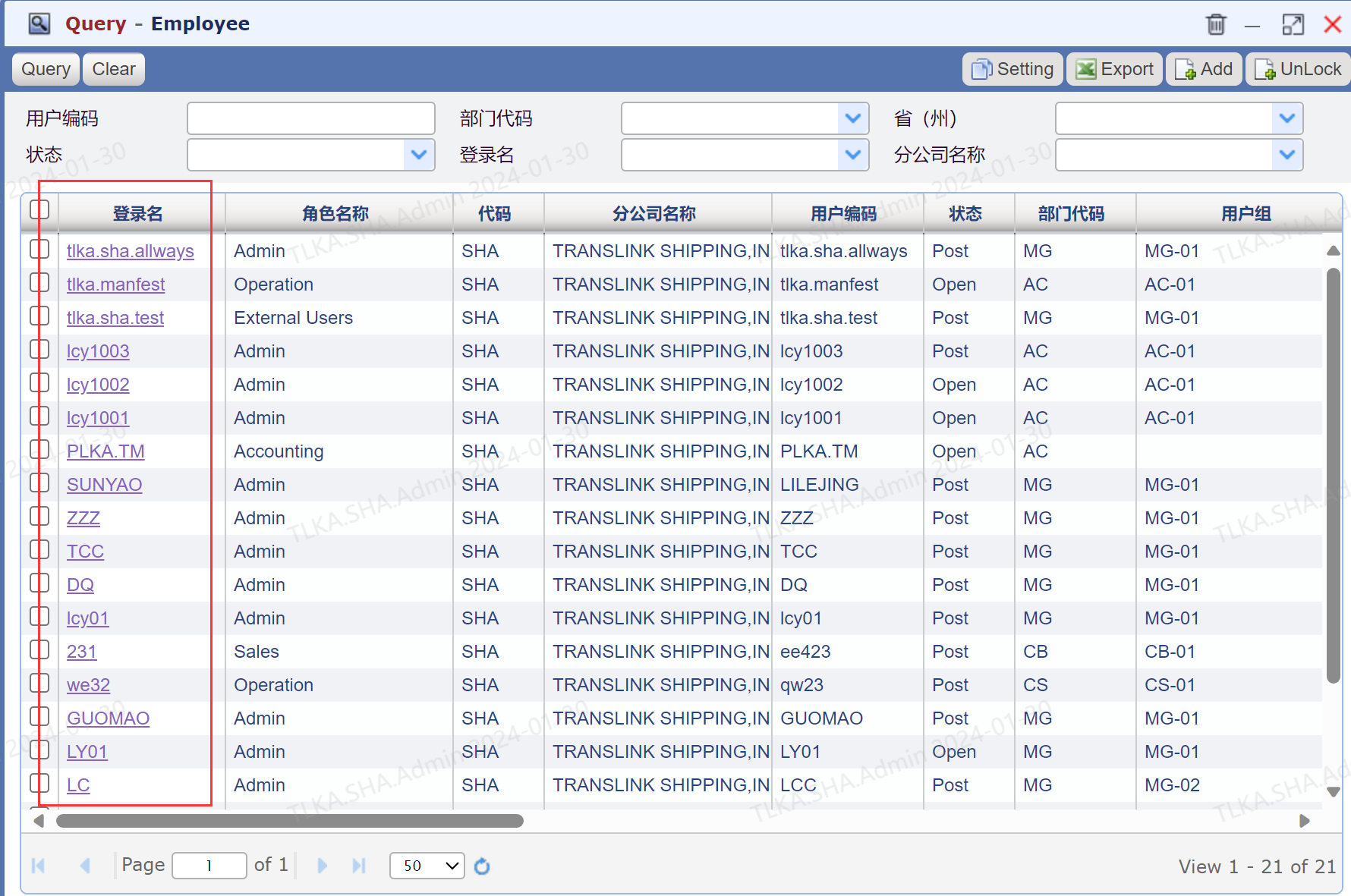
Task: Click the horizontal scrollbar of the grid
Action: point(290,821)
